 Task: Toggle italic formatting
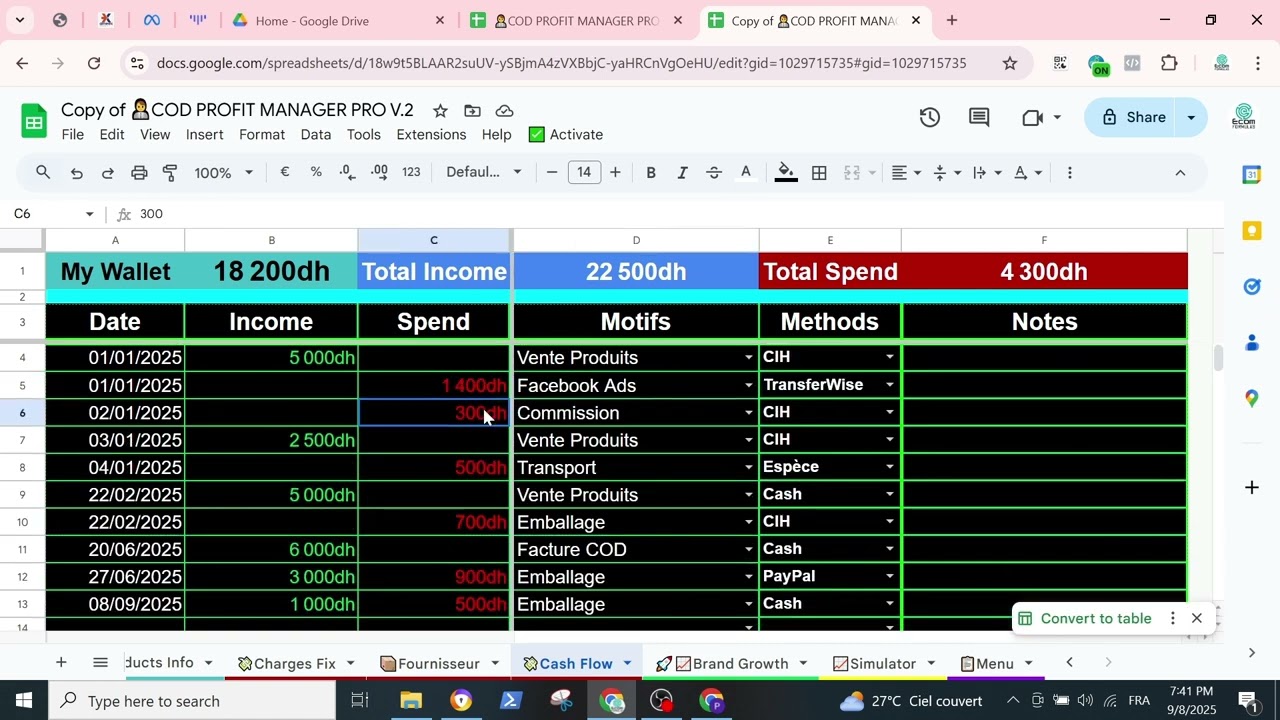coord(683,173)
